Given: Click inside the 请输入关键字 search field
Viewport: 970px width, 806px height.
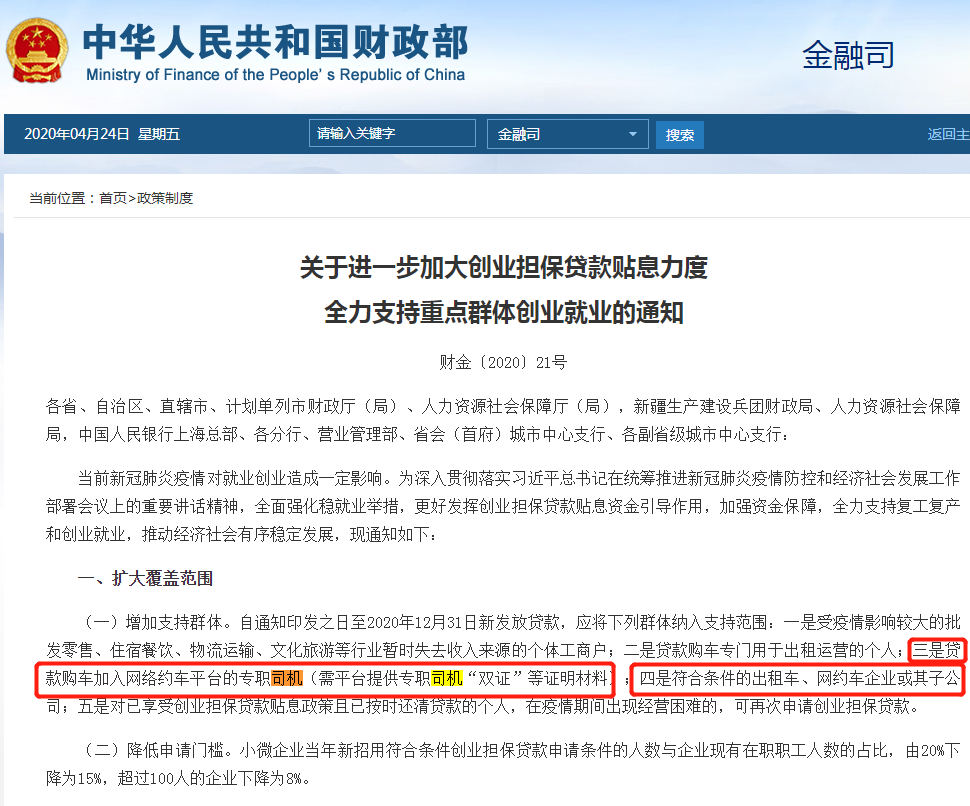Looking at the screenshot, I should 392,132.
